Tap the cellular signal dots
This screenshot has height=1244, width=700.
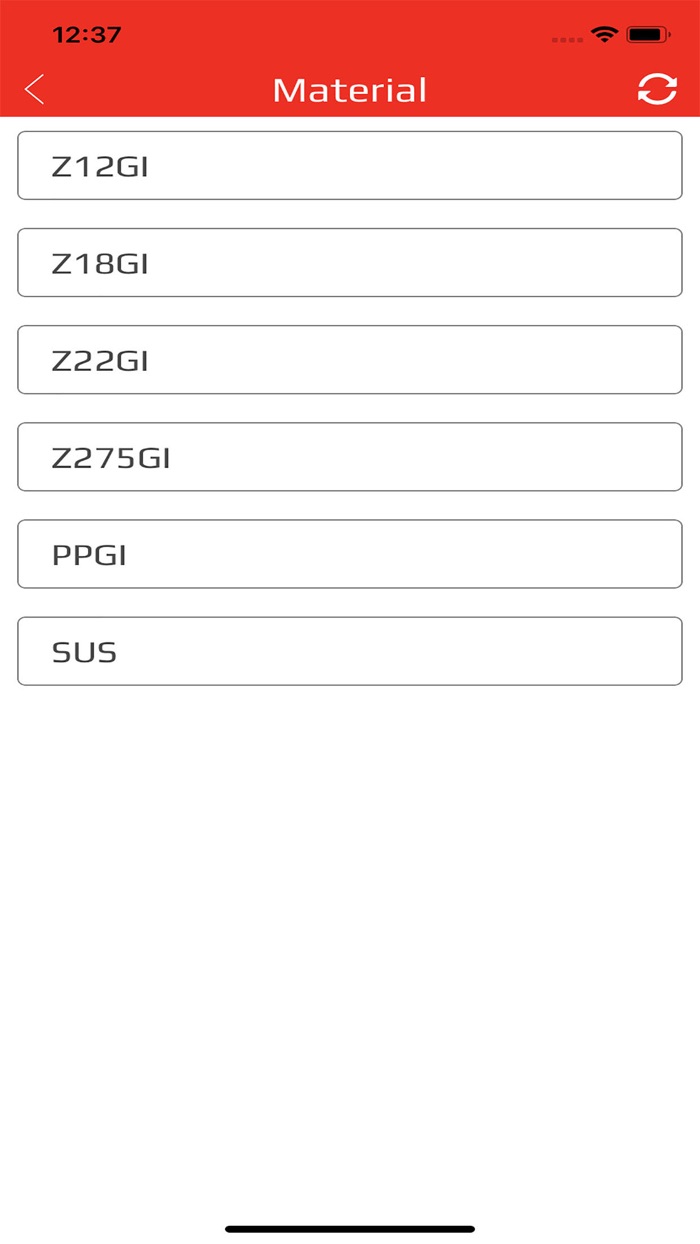pyautogui.click(x=567, y=40)
